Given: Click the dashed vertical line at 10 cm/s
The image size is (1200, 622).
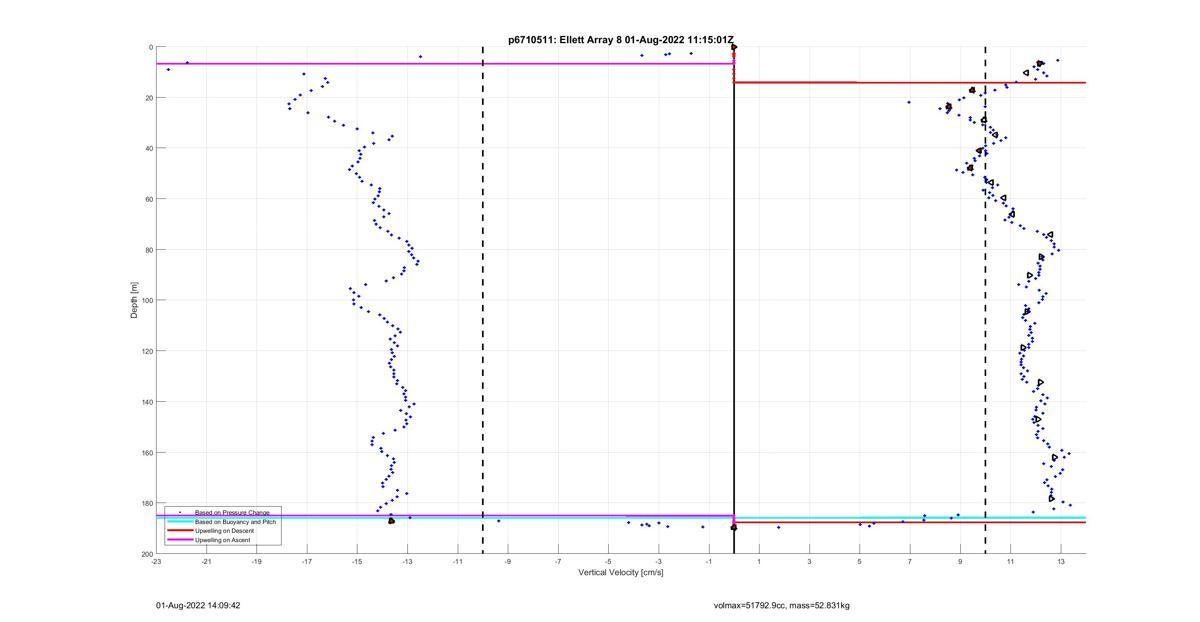Looking at the screenshot, I should pyautogui.click(x=985, y=300).
